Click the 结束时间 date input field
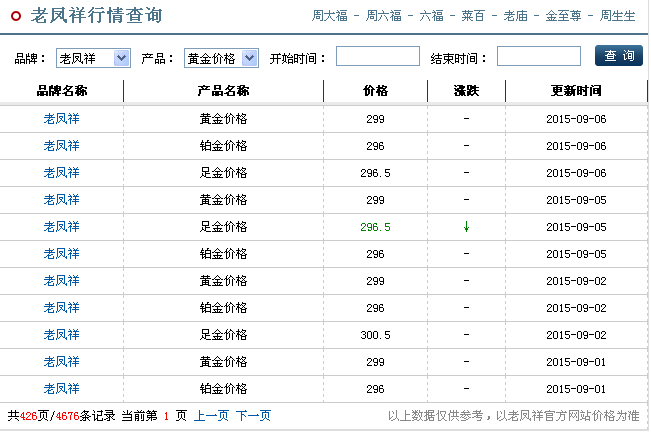 (x=538, y=56)
